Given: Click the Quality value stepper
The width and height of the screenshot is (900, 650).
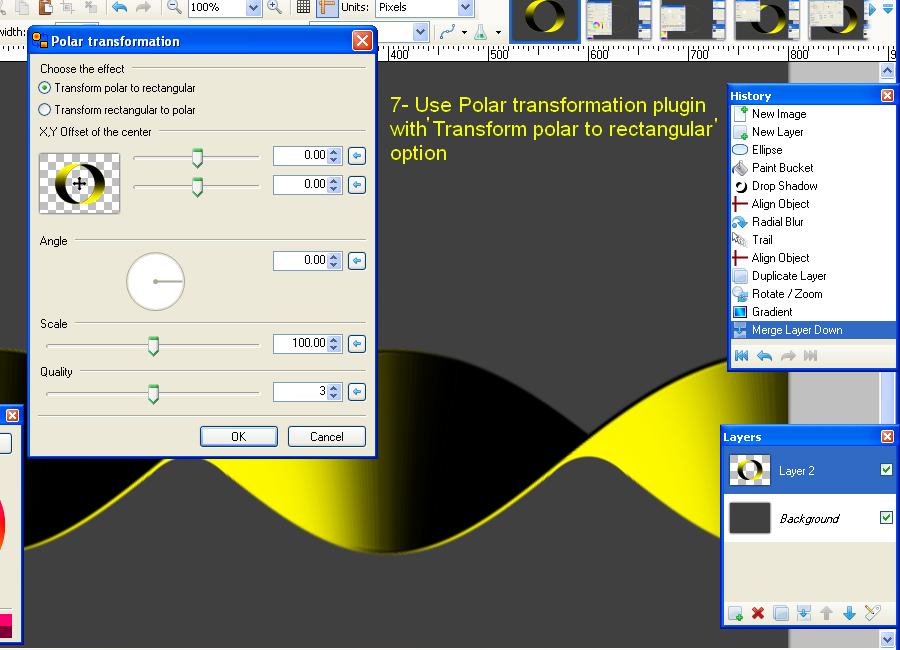Looking at the screenshot, I should [334, 392].
